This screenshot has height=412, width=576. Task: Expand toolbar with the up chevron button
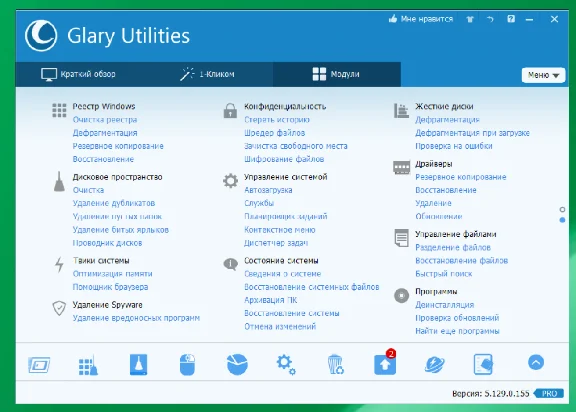pos(536,362)
